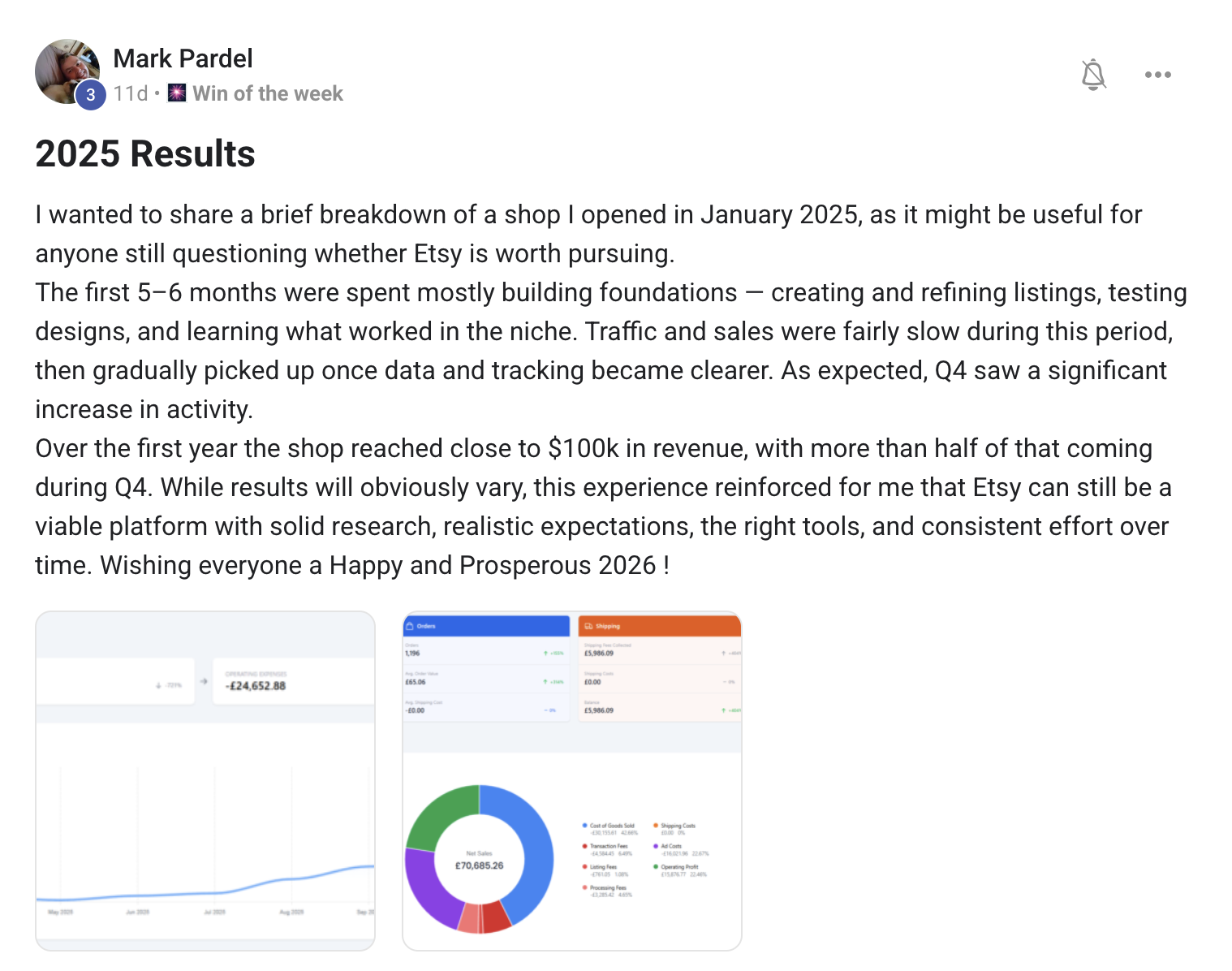
Task: Open the three-dot more options menu
Action: [x=1157, y=75]
